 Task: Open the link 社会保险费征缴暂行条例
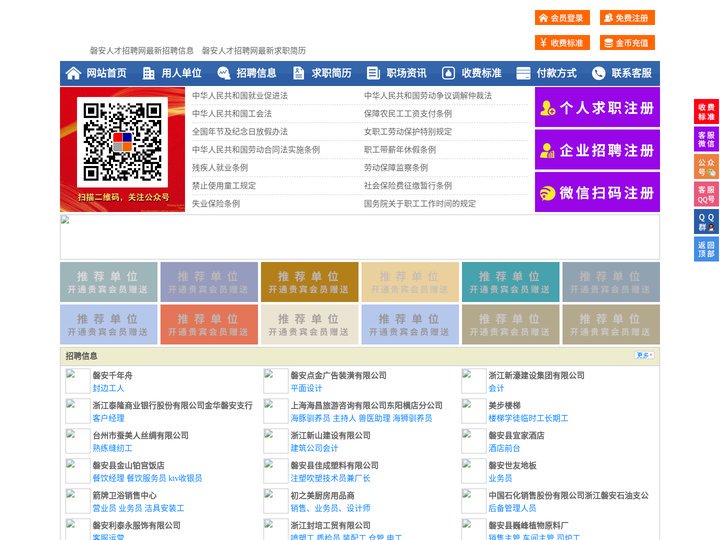(x=408, y=186)
